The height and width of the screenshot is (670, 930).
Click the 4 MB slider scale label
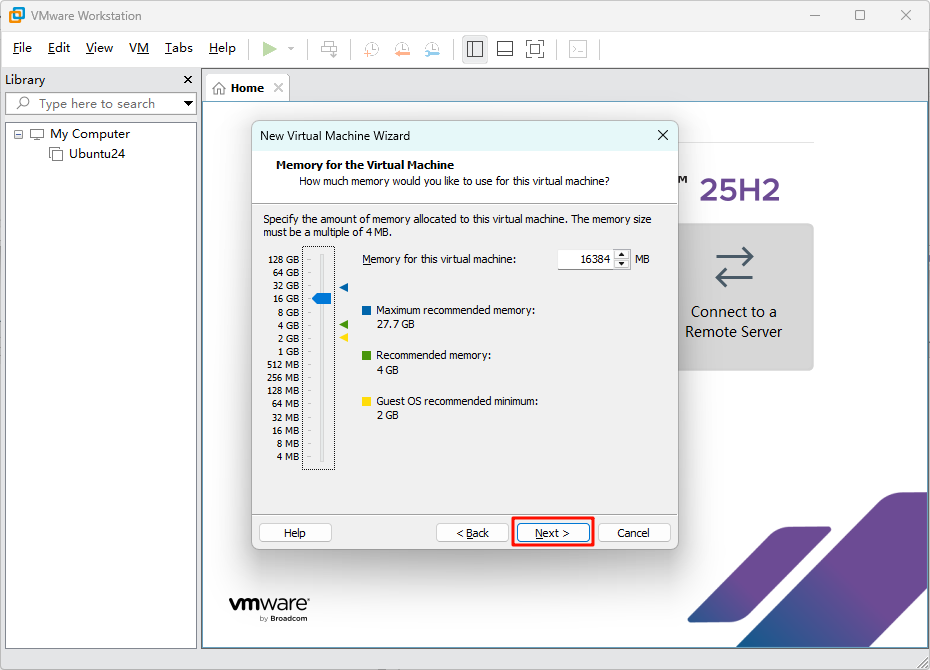[288, 457]
